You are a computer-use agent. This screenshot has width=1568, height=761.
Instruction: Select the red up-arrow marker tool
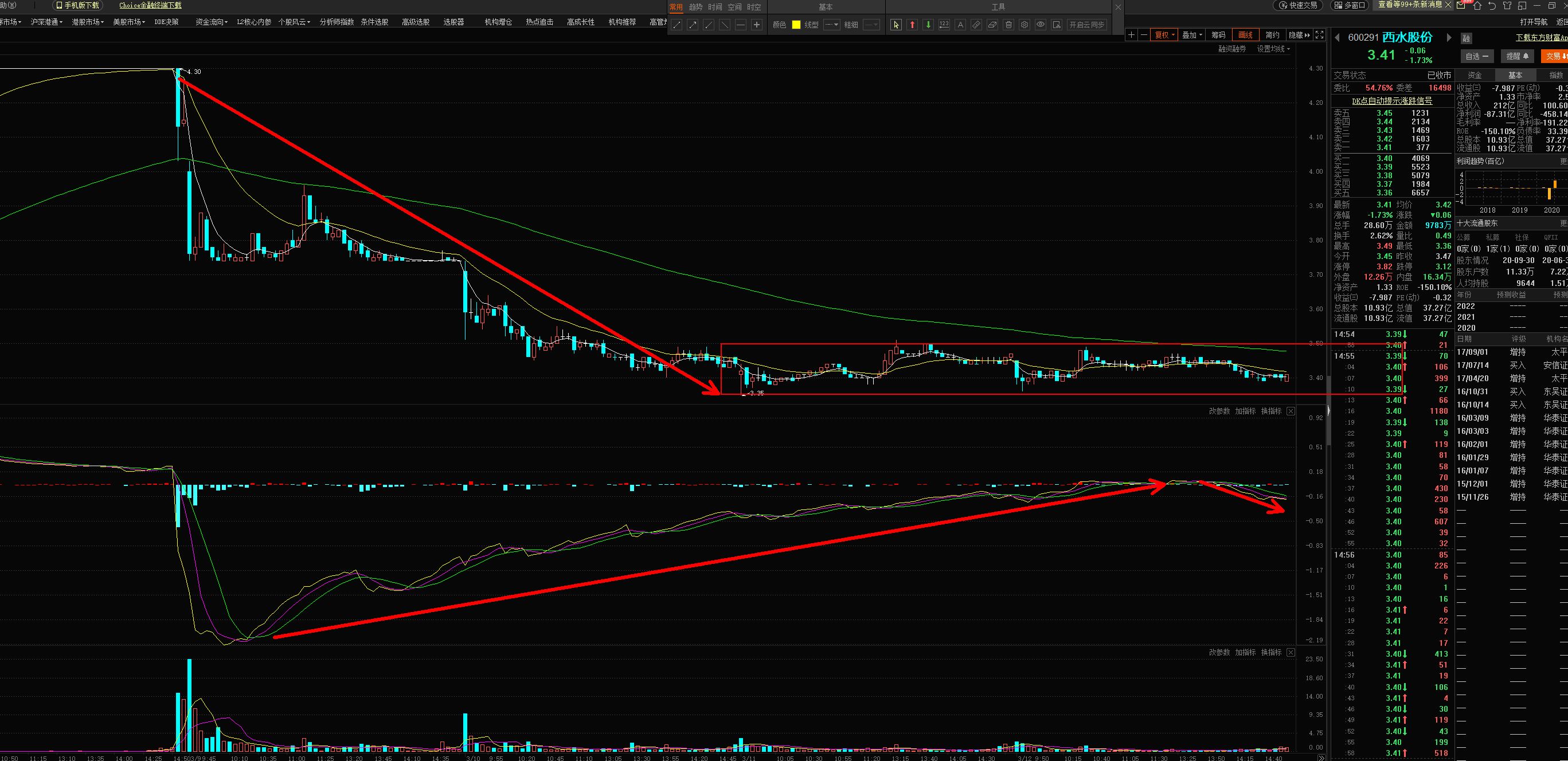point(912,25)
